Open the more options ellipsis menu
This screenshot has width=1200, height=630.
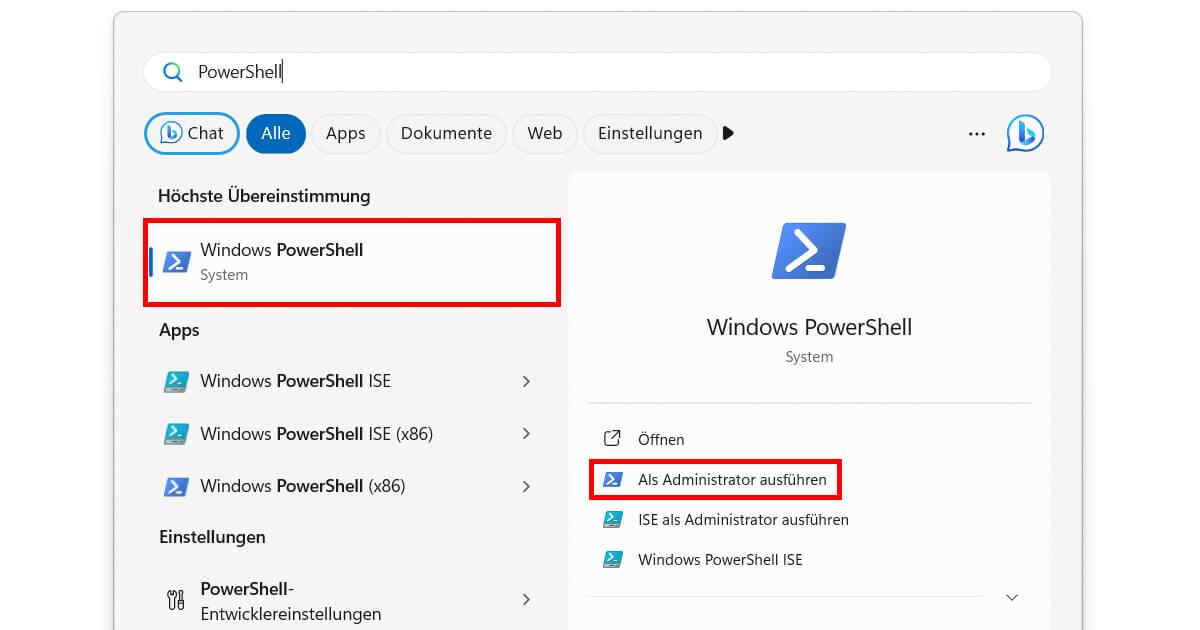(x=976, y=133)
